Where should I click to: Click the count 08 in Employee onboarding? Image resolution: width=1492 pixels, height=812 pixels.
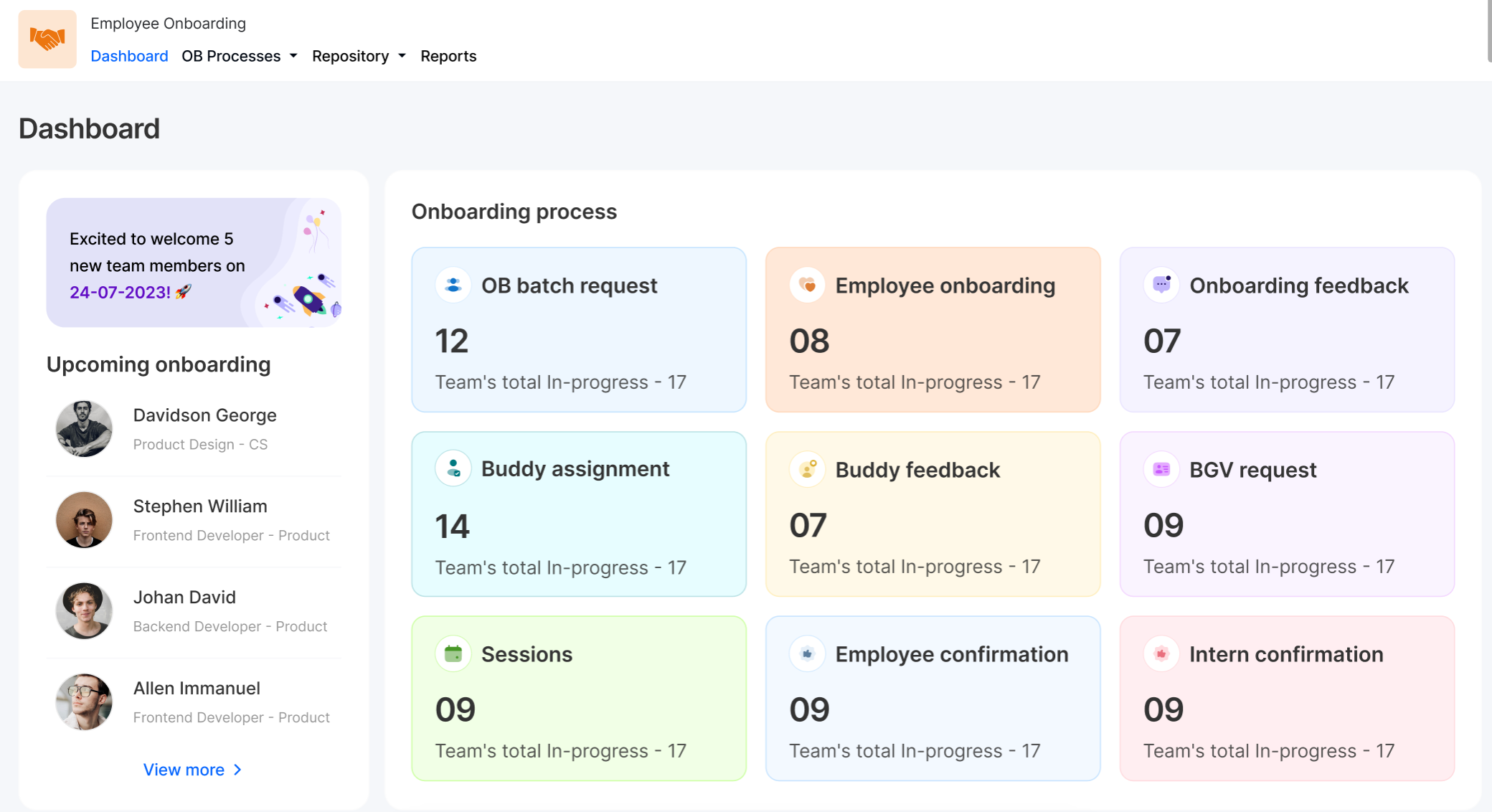point(809,341)
